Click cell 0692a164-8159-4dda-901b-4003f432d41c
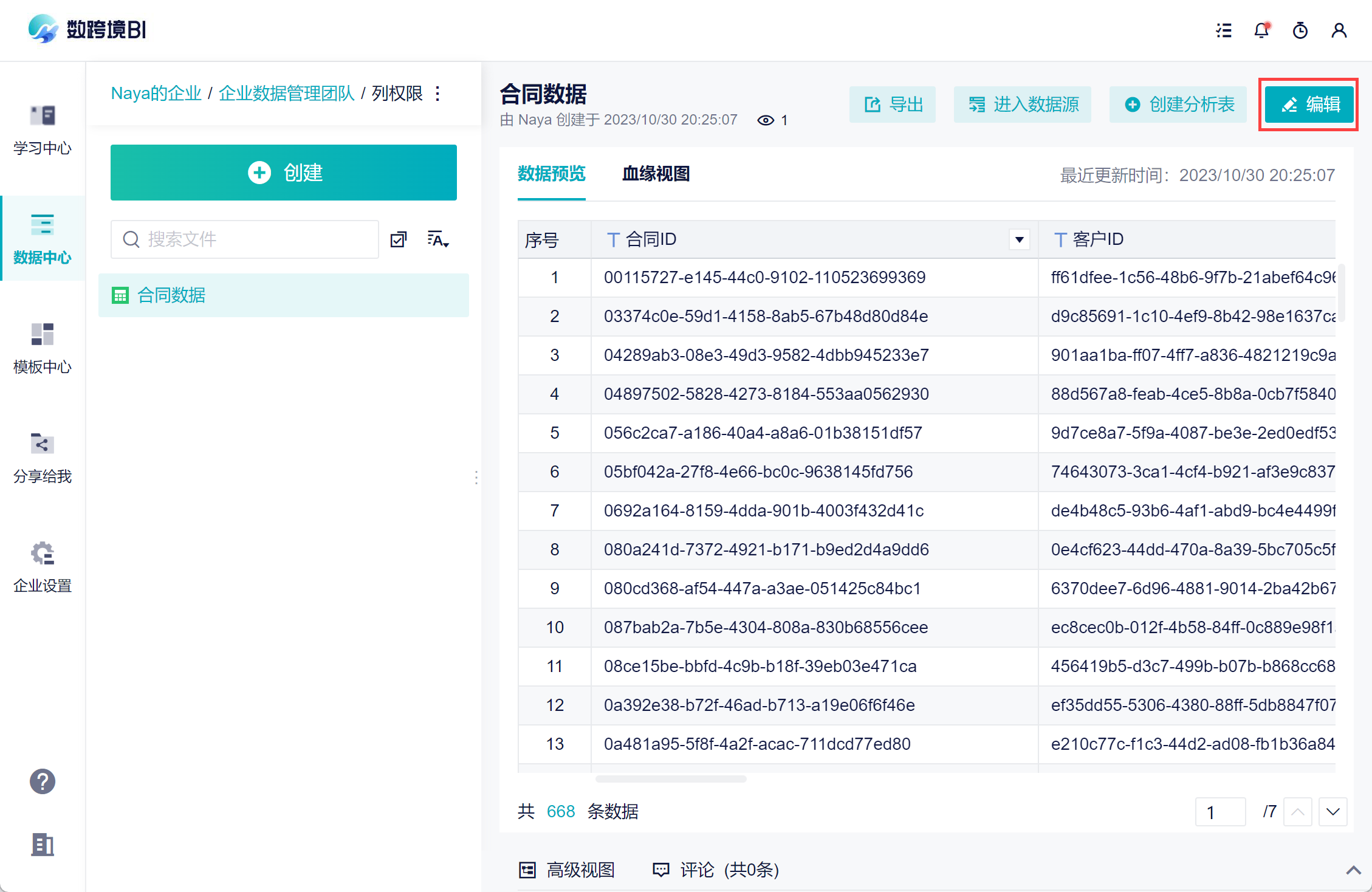 coord(815,511)
